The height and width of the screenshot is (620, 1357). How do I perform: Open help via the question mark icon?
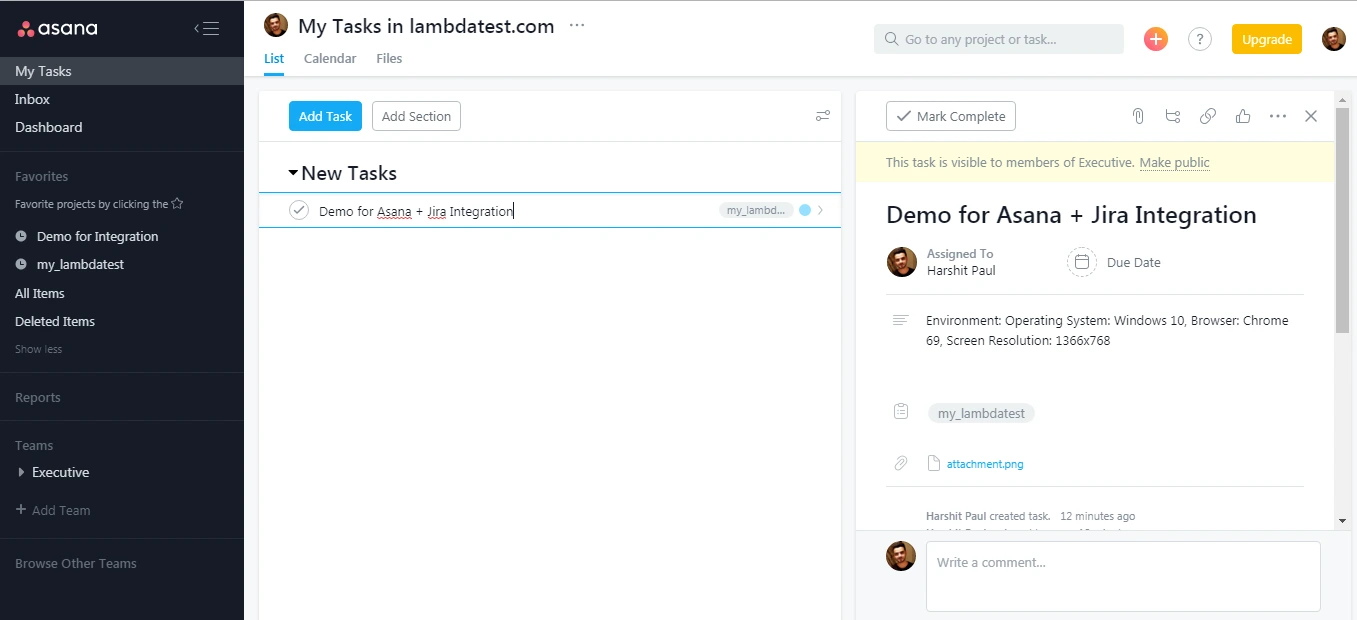[x=1199, y=38]
